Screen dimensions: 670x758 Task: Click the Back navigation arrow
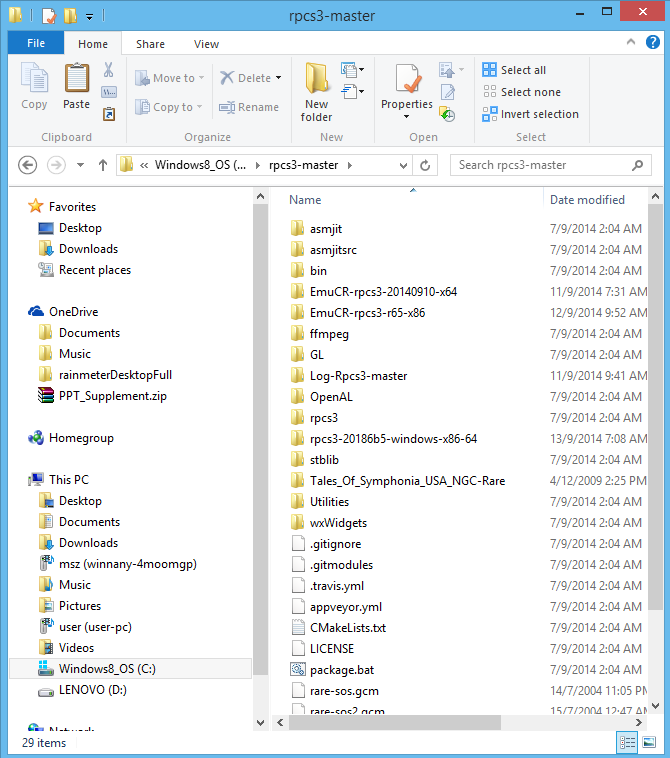pyautogui.click(x=28, y=165)
